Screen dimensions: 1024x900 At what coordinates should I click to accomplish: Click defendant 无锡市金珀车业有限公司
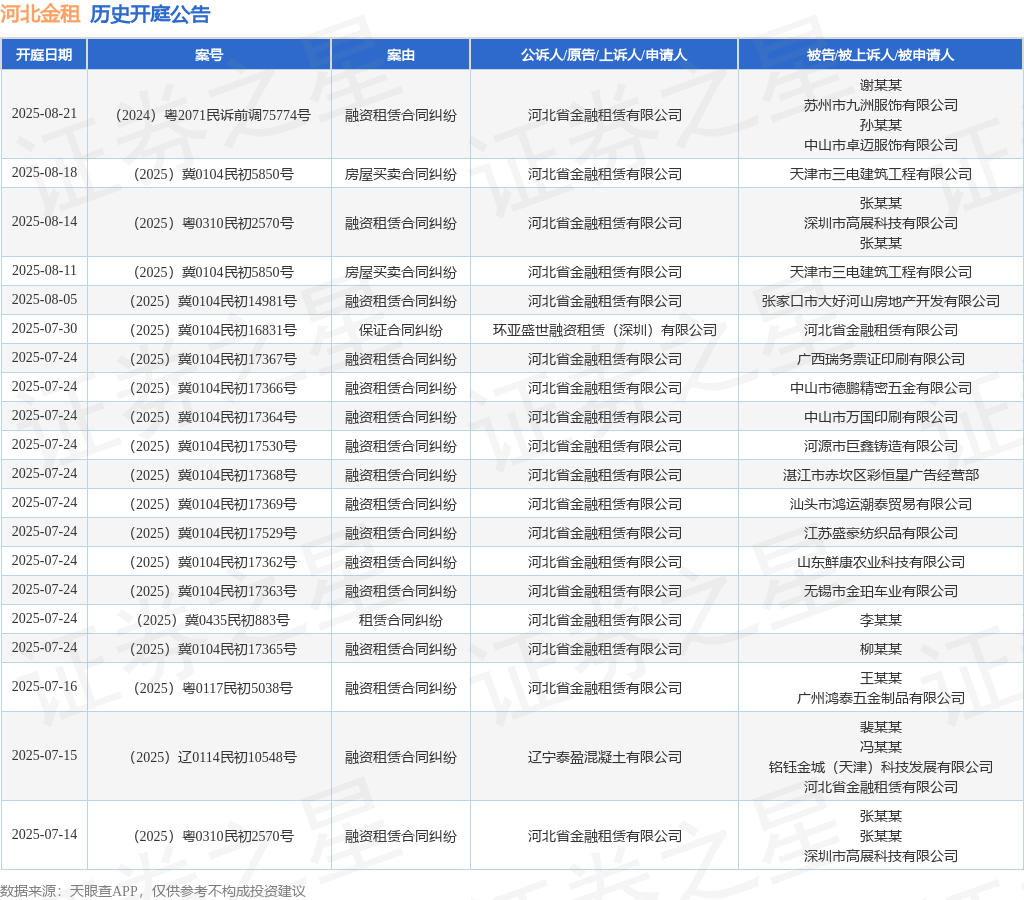(x=880, y=592)
